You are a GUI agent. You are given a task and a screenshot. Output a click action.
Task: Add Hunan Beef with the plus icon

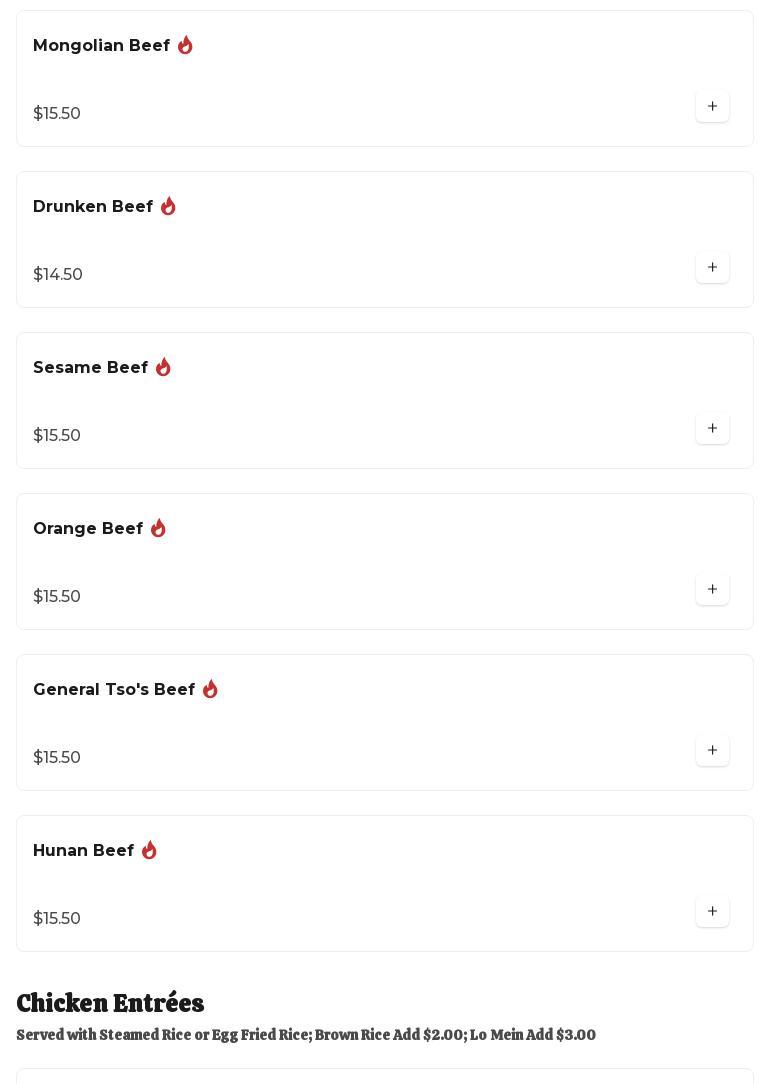coord(712,912)
